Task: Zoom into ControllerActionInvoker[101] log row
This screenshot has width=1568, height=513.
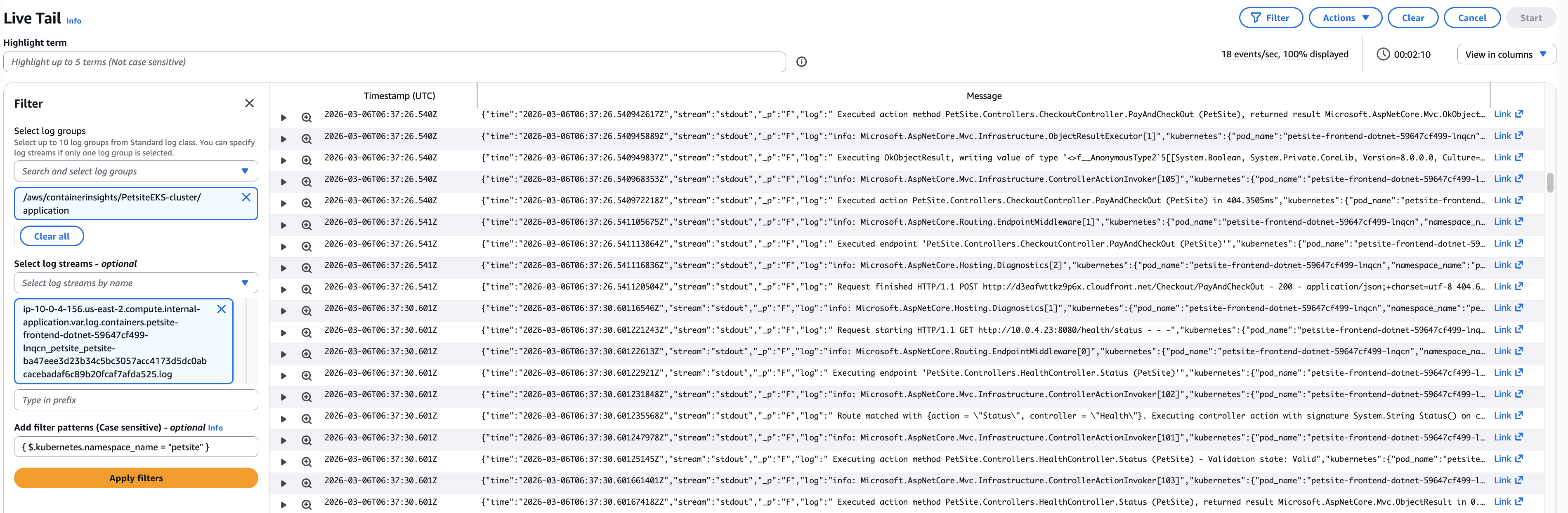Action: coord(306,440)
